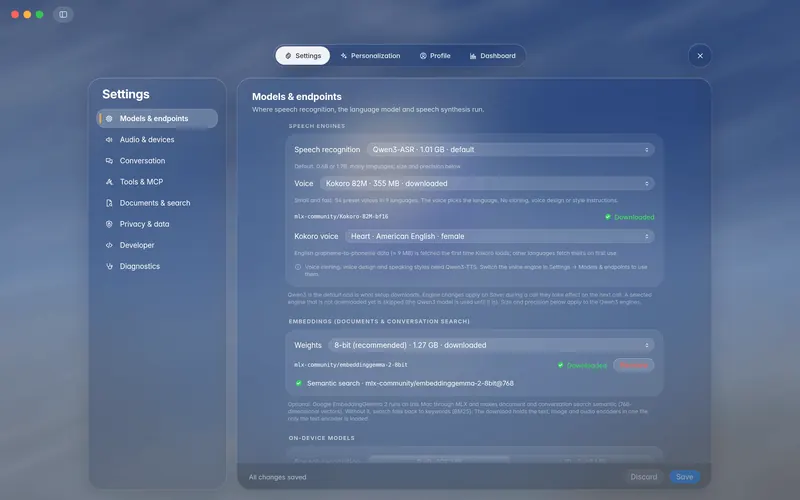
Task: Click the Dashboard bar chart icon
Action: tap(472, 56)
